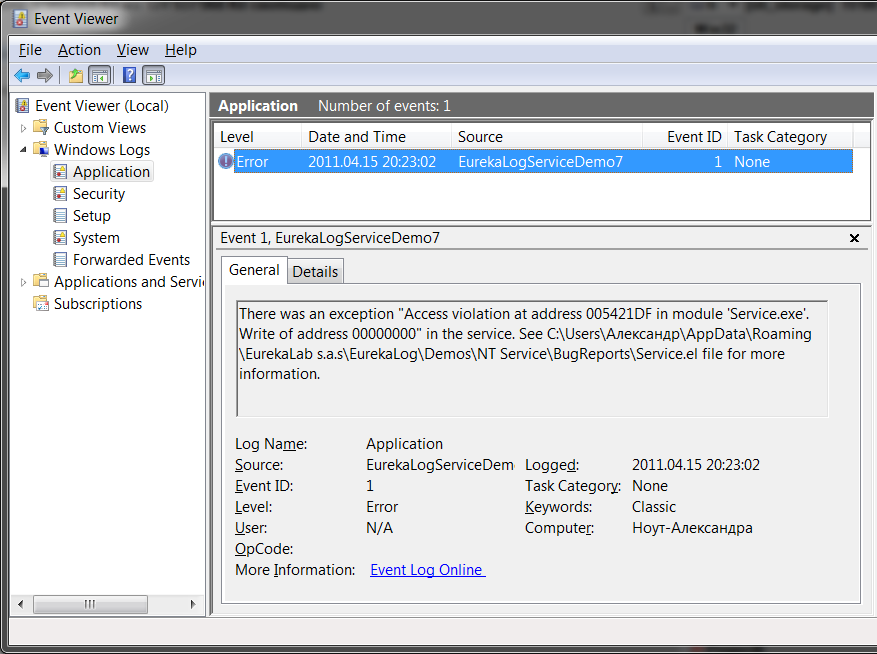Viewport: 877px width, 654px height.
Task: Click the Application log icon in tree
Action: click(x=60, y=172)
